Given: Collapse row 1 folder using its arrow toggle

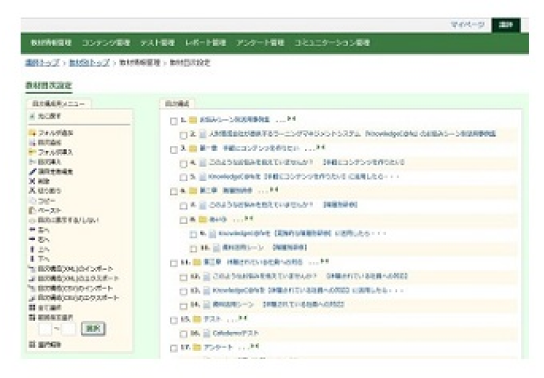Looking at the screenshot, I should point(292,119).
